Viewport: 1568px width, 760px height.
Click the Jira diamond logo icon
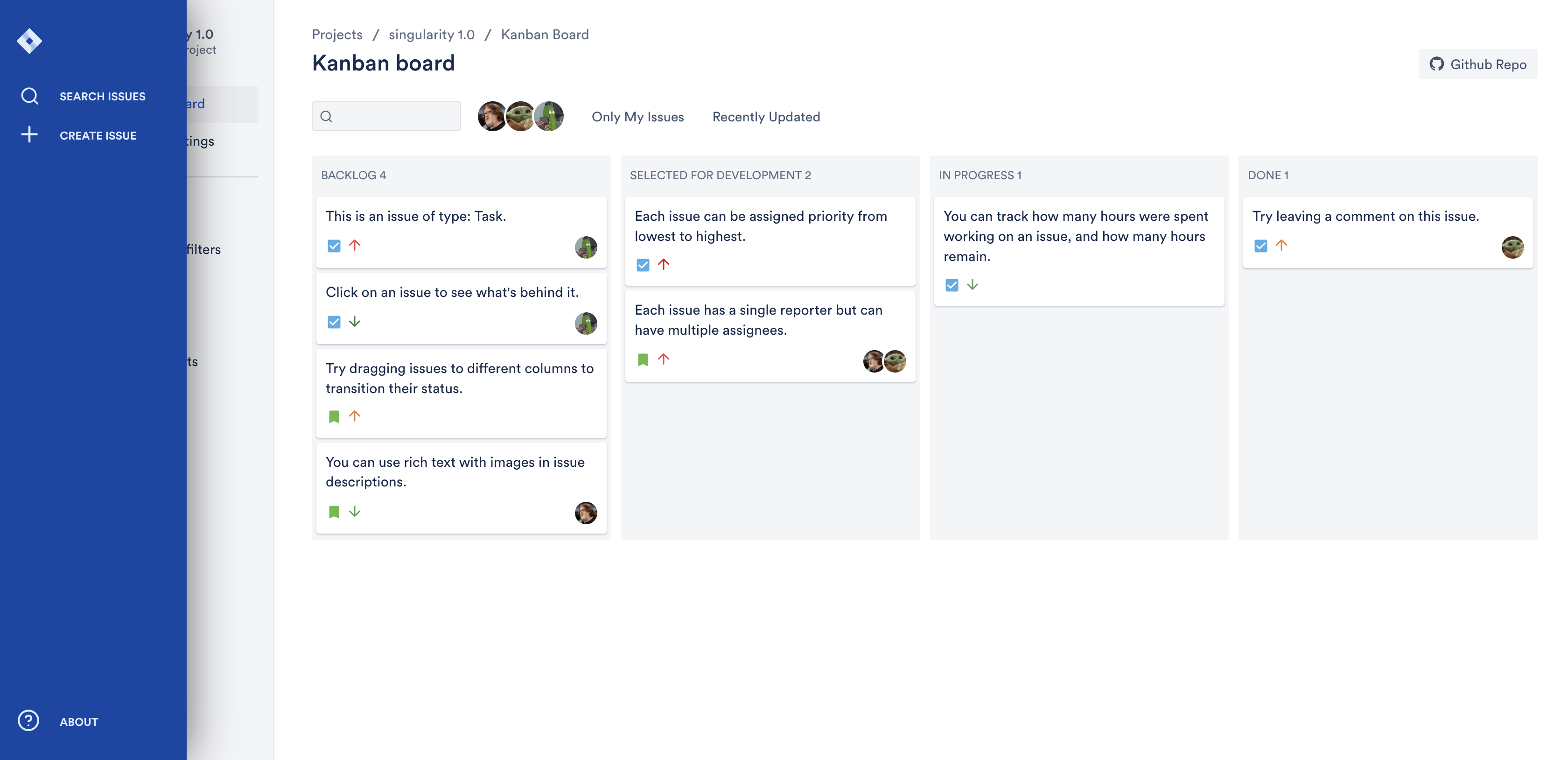point(29,42)
